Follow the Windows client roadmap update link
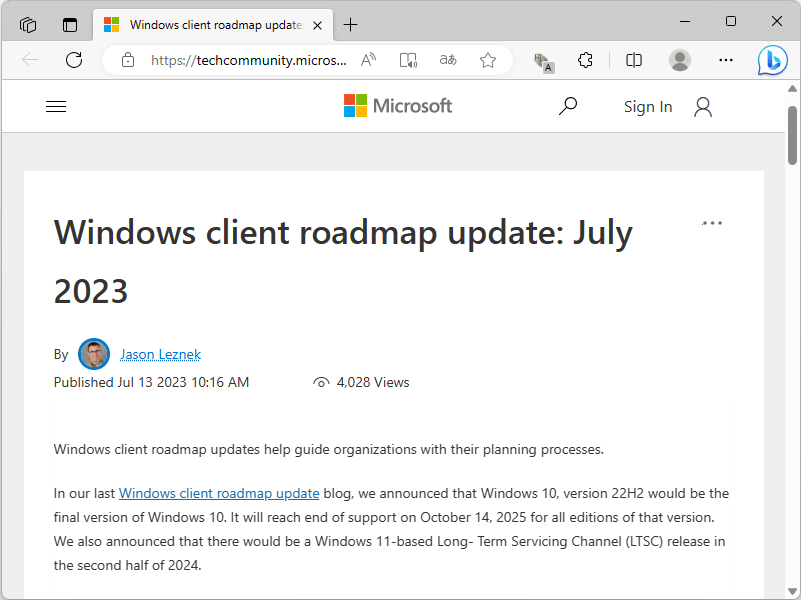 pos(219,493)
